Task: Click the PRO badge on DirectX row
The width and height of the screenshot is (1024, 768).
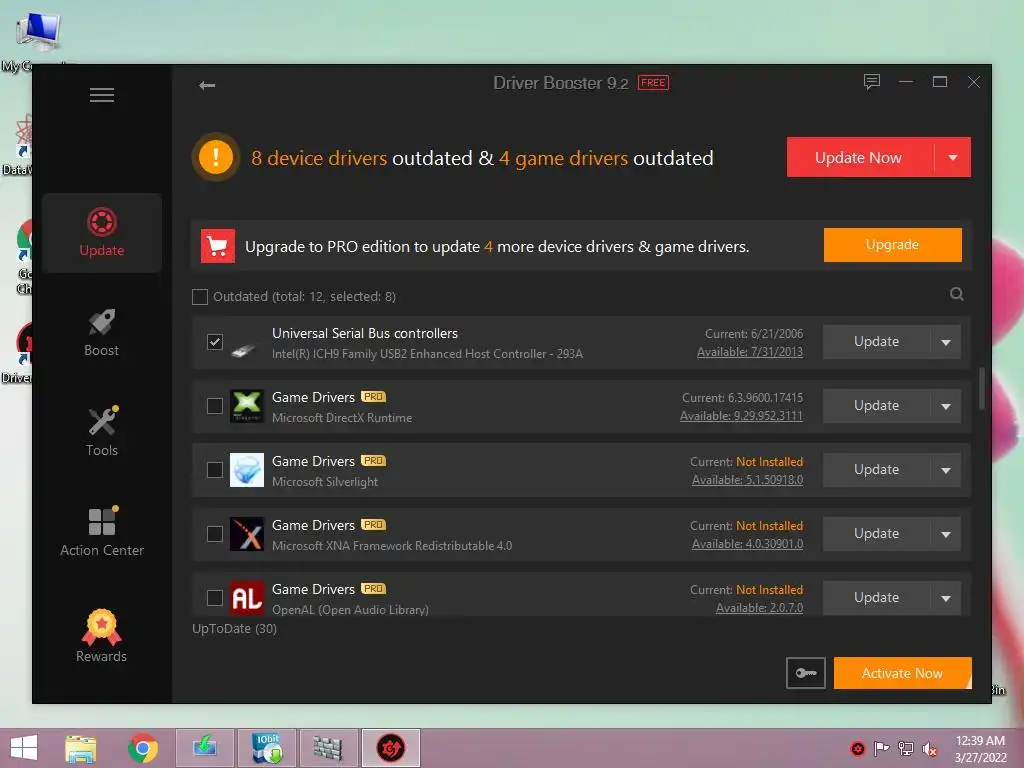Action: pos(374,396)
